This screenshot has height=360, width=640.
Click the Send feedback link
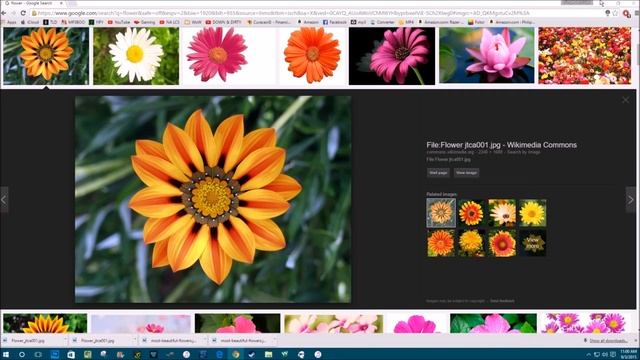tap(502, 301)
